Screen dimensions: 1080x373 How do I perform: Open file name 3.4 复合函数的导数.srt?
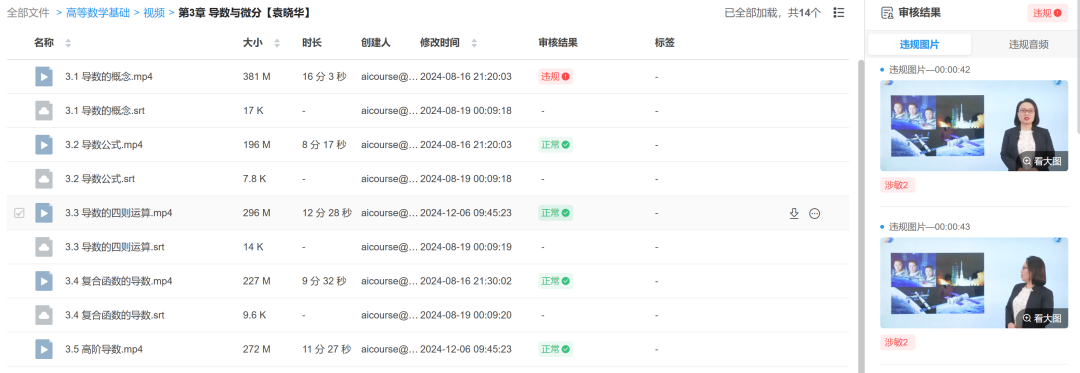(114, 315)
